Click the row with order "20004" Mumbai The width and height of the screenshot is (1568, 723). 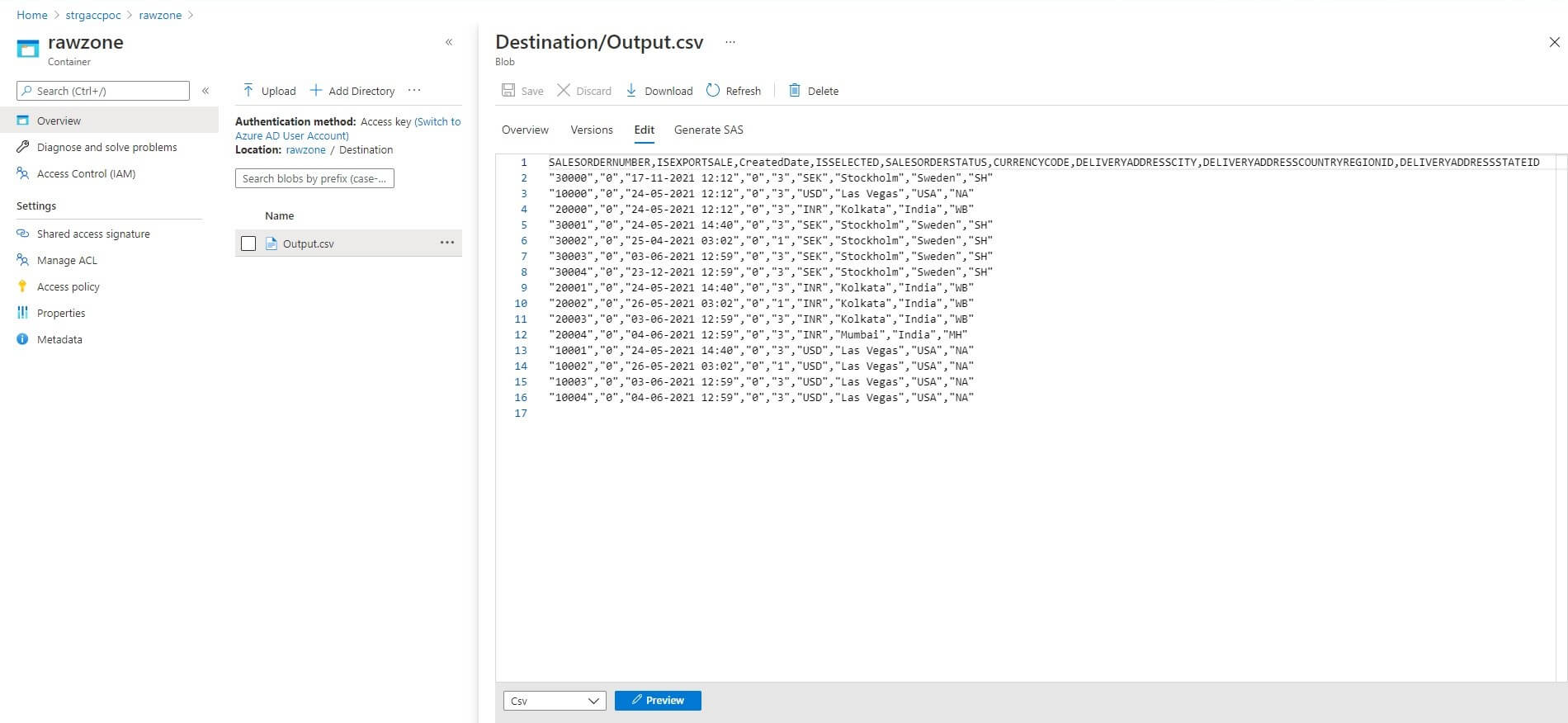point(758,335)
